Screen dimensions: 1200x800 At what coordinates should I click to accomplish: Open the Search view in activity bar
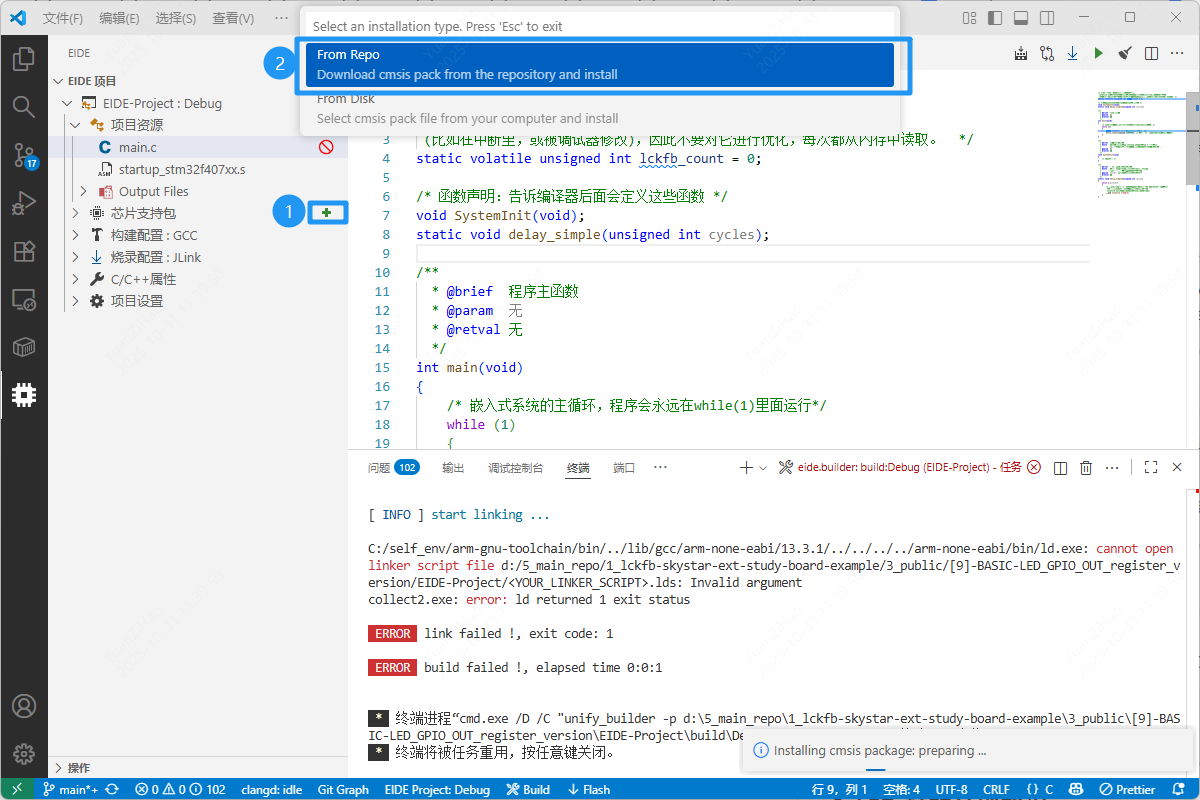(x=24, y=106)
